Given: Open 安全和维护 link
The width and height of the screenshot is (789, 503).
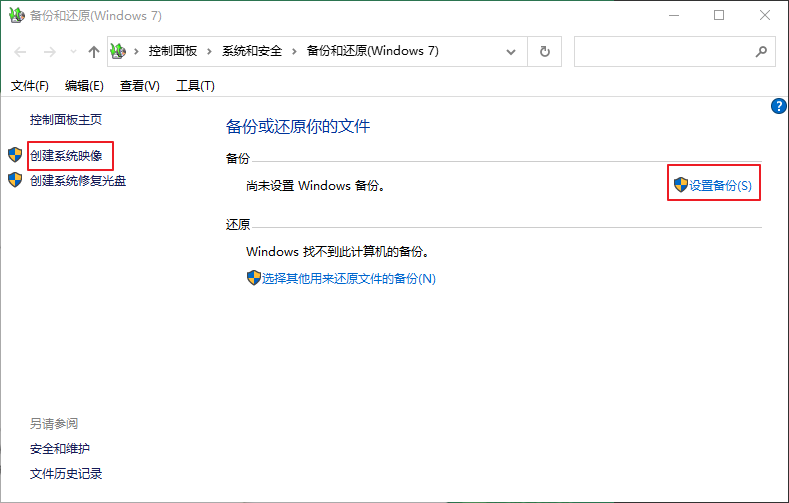Looking at the screenshot, I should 60,449.
